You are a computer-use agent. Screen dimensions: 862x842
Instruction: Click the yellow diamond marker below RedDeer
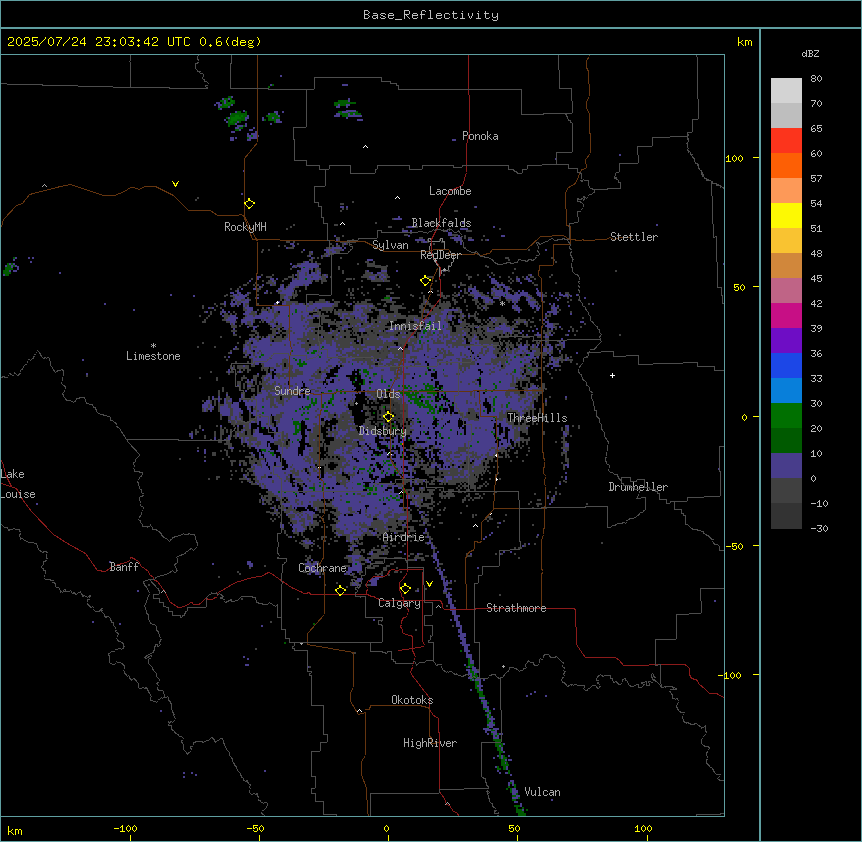[426, 281]
